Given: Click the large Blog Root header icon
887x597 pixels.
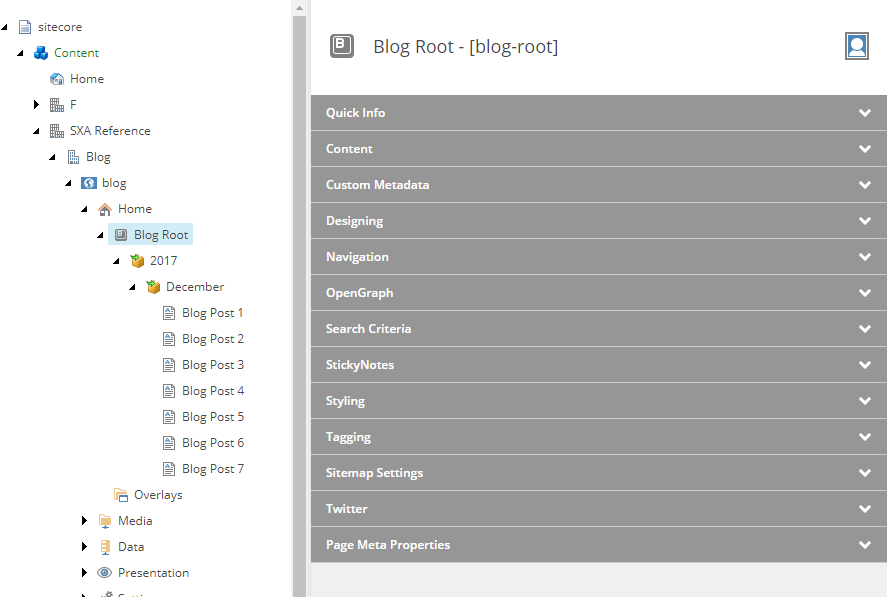Looking at the screenshot, I should [x=342, y=46].
